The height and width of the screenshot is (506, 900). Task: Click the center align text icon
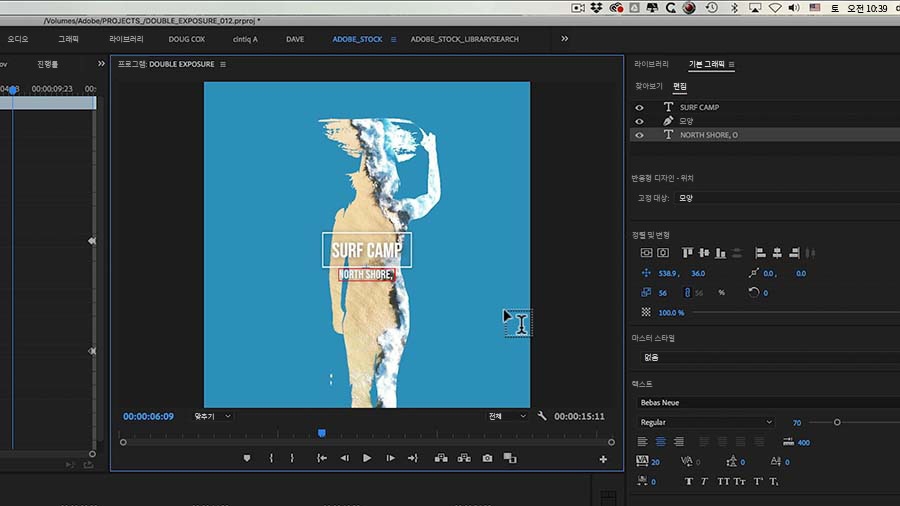coord(660,442)
